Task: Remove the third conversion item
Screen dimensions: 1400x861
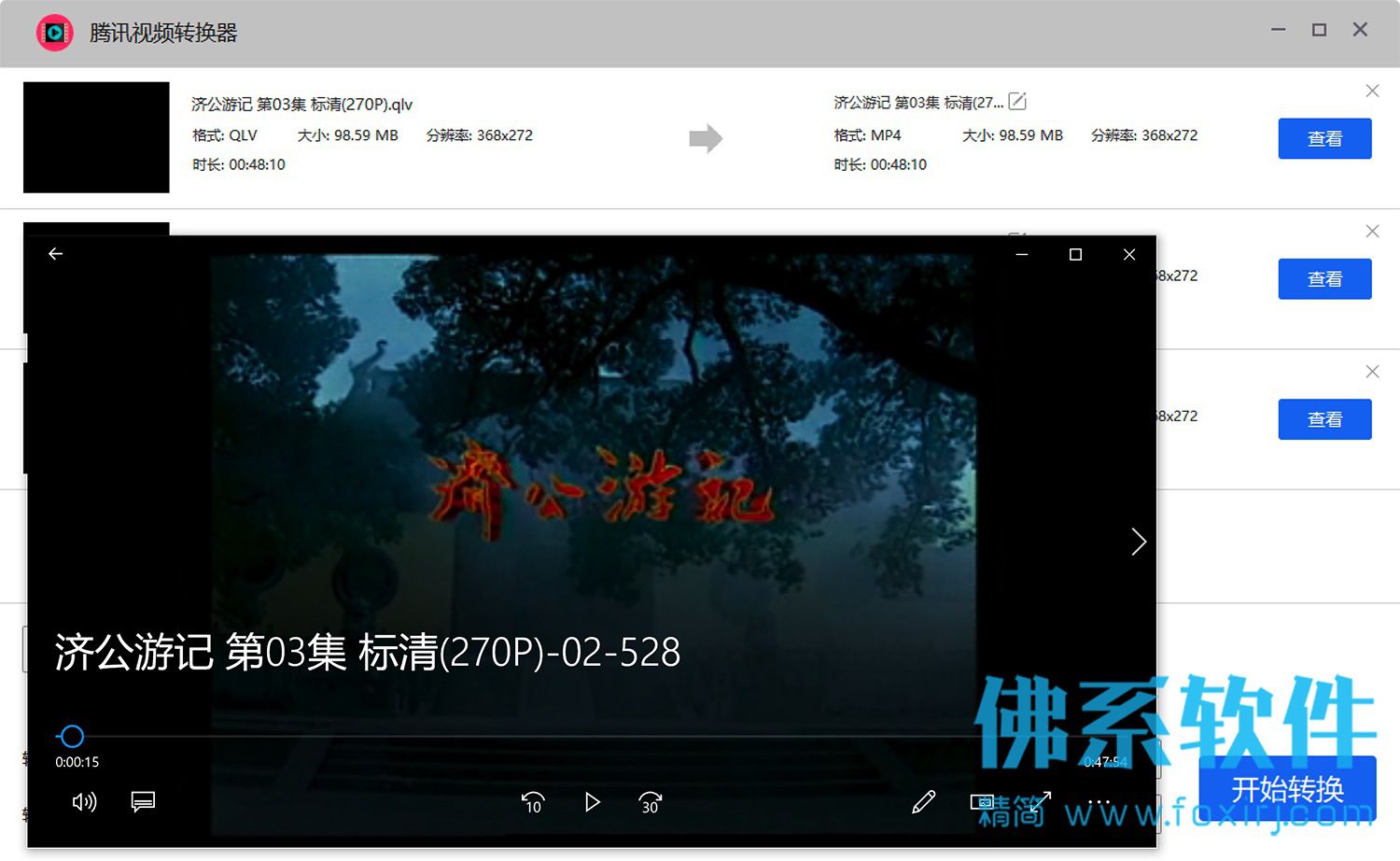Action: (1372, 372)
